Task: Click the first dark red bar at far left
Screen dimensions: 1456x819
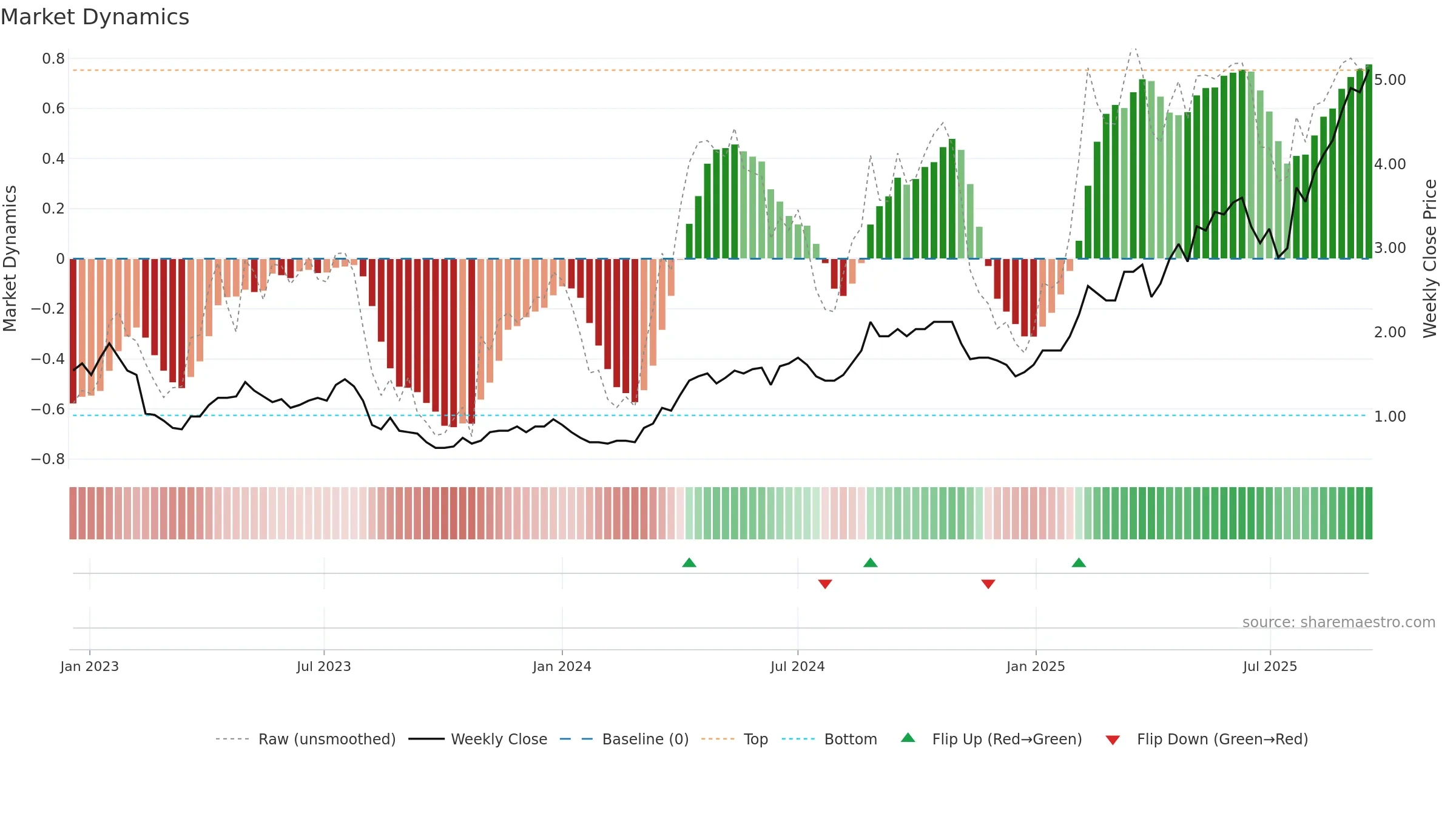Action: pyautogui.click(x=73, y=331)
